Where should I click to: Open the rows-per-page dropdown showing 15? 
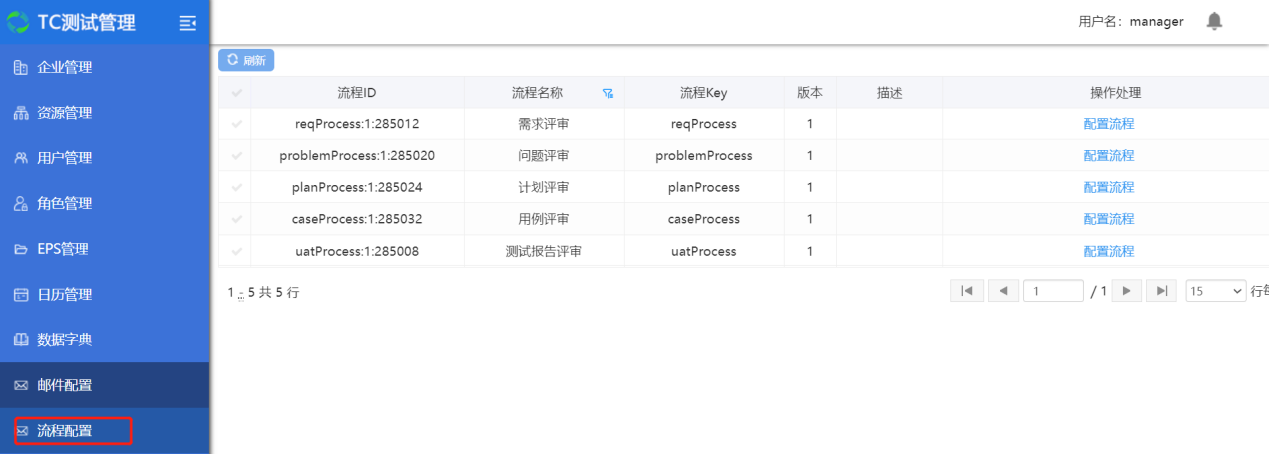(x=1215, y=291)
